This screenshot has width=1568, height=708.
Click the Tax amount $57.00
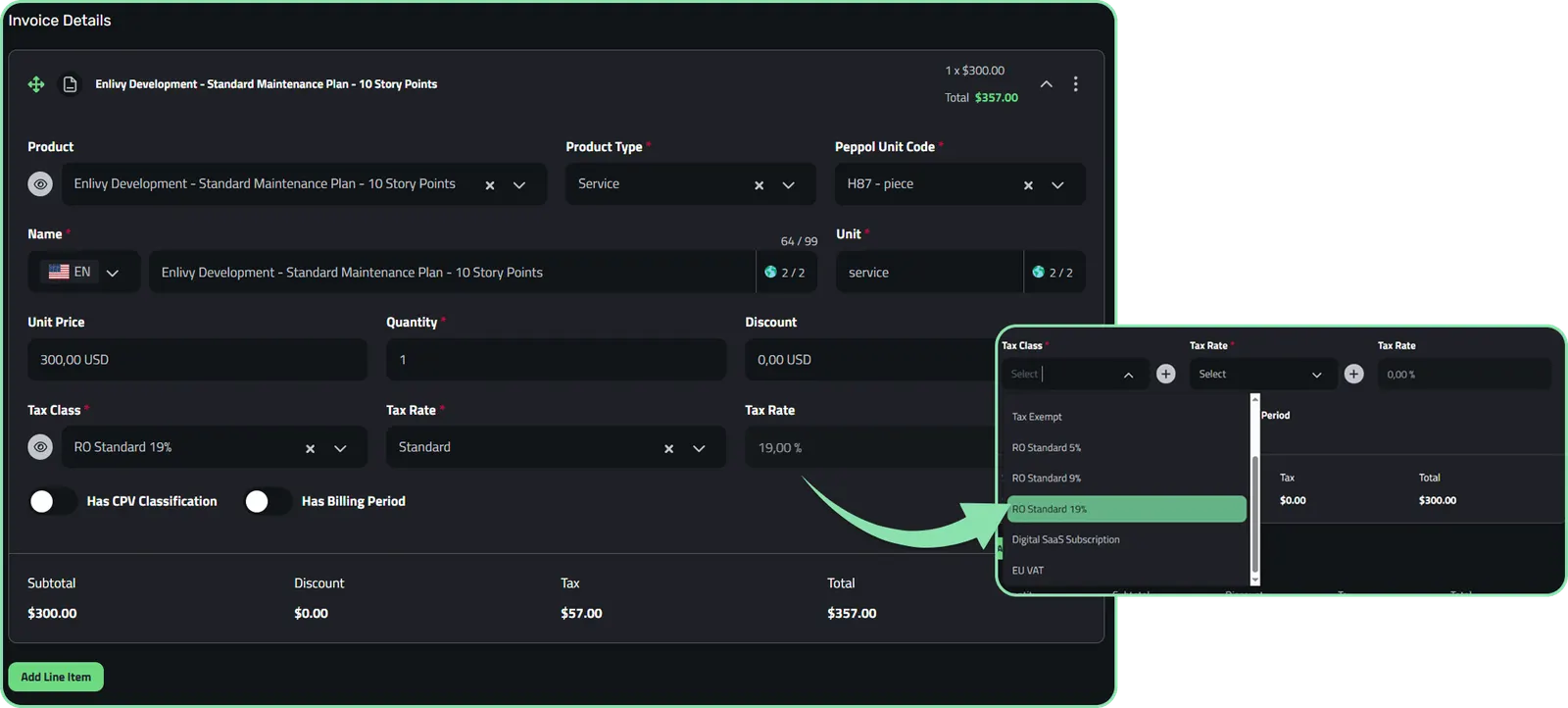point(581,613)
